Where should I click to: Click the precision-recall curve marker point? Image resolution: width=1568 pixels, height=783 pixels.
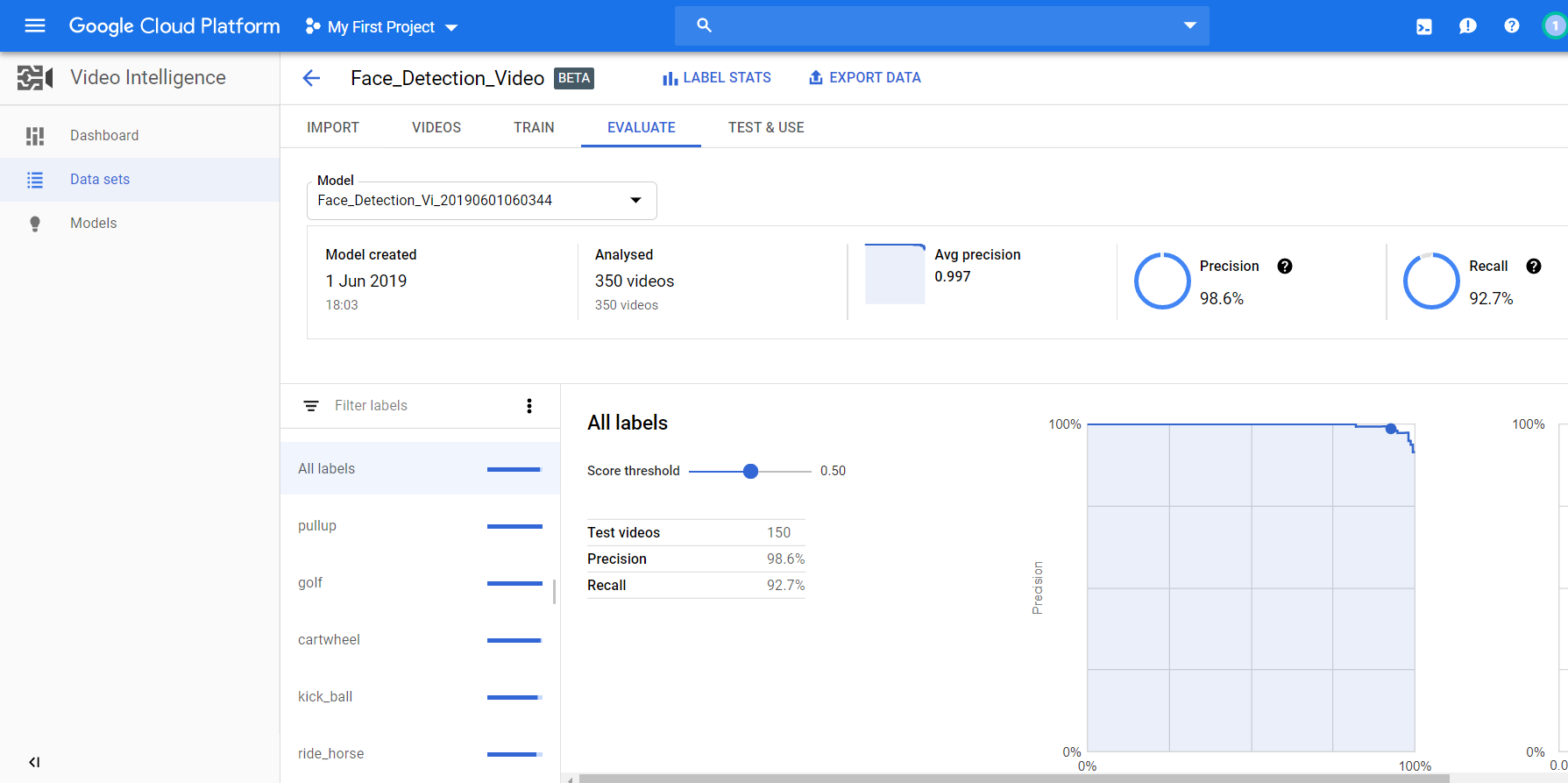(1391, 429)
